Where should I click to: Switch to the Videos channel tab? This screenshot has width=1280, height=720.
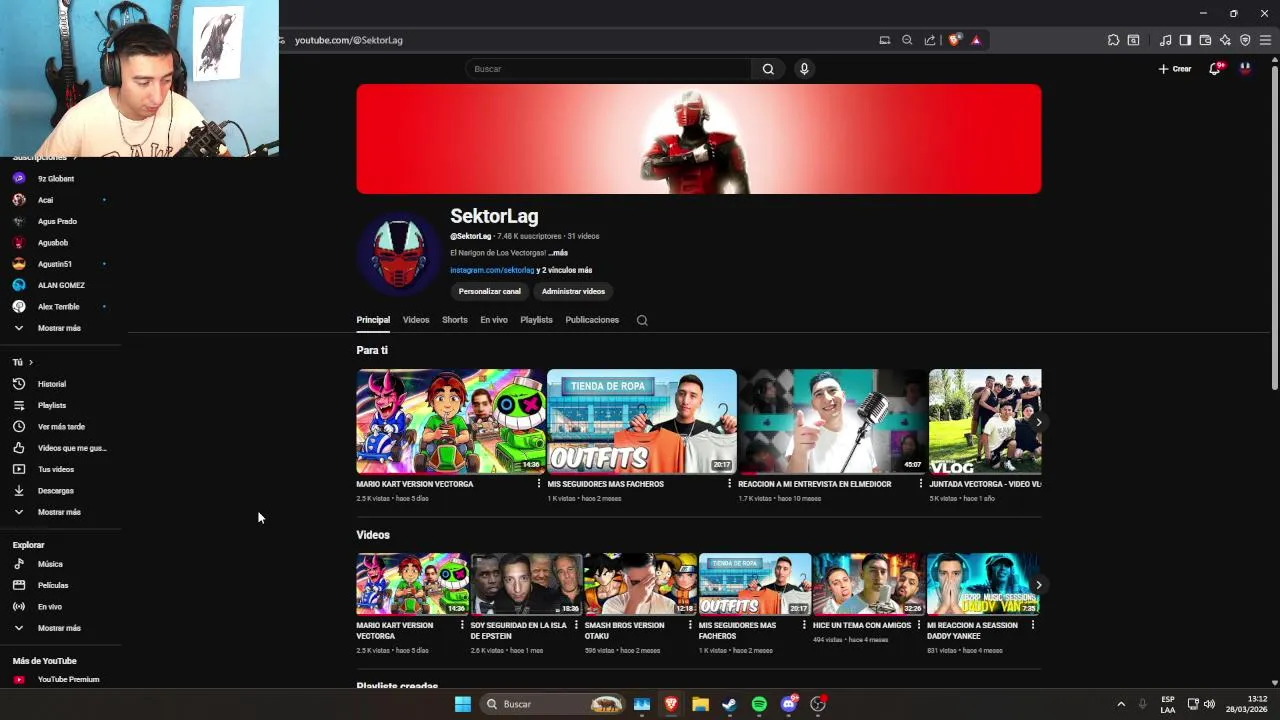pyautogui.click(x=416, y=320)
